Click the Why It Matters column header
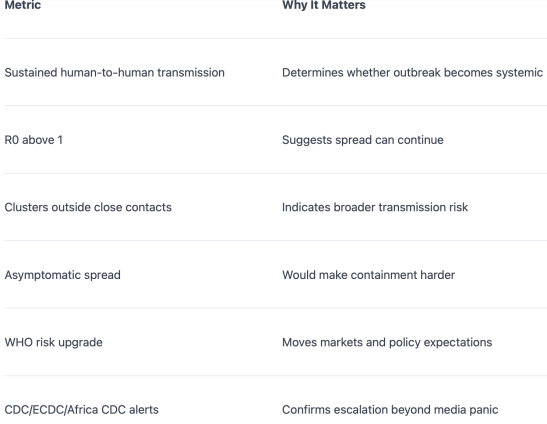The height and width of the screenshot is (424, 547). pyautogui.click(x=324, y=5)
